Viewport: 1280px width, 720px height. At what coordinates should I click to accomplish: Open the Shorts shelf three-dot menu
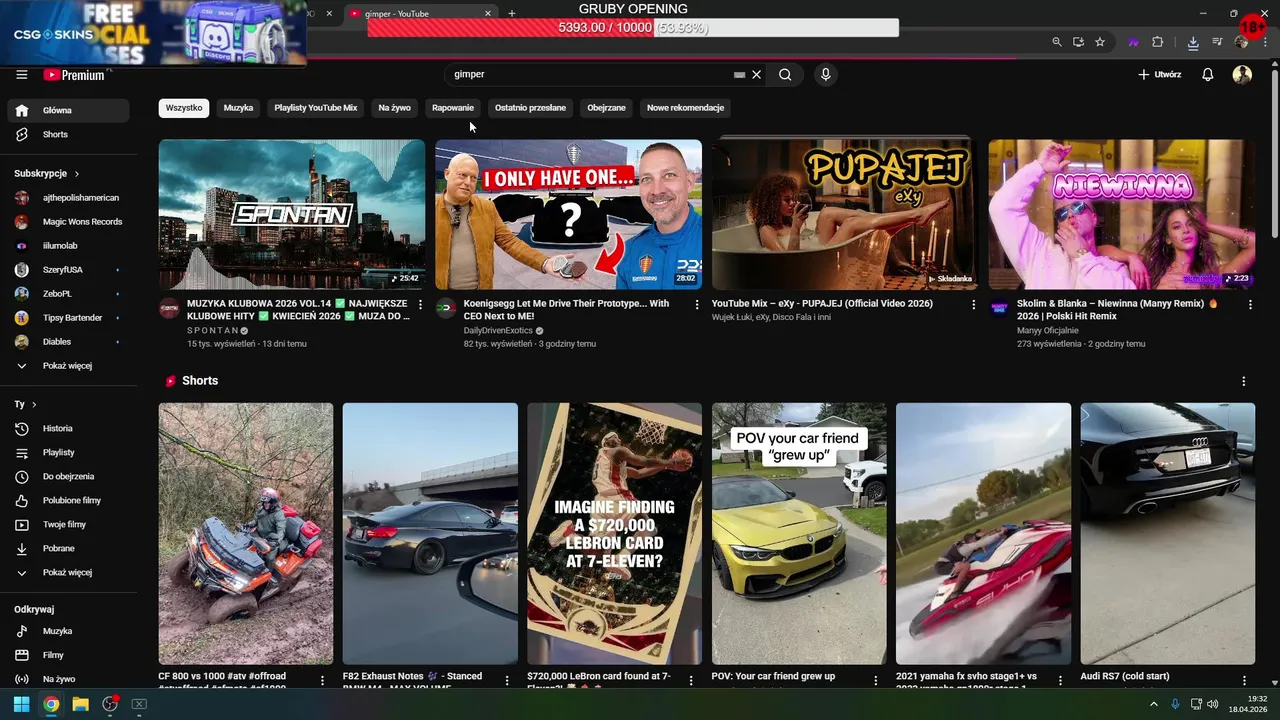(x=1244, y=381)
